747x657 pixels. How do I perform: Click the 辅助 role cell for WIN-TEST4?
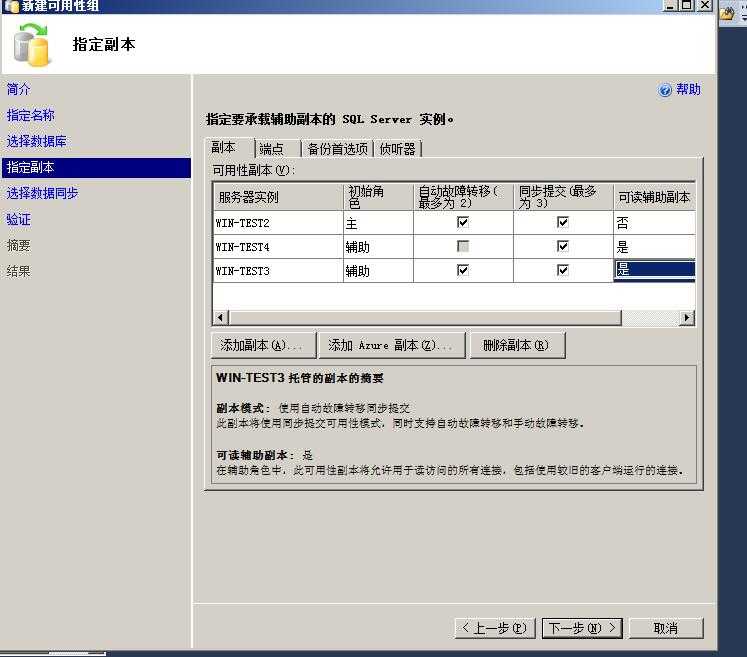point(378,247)
